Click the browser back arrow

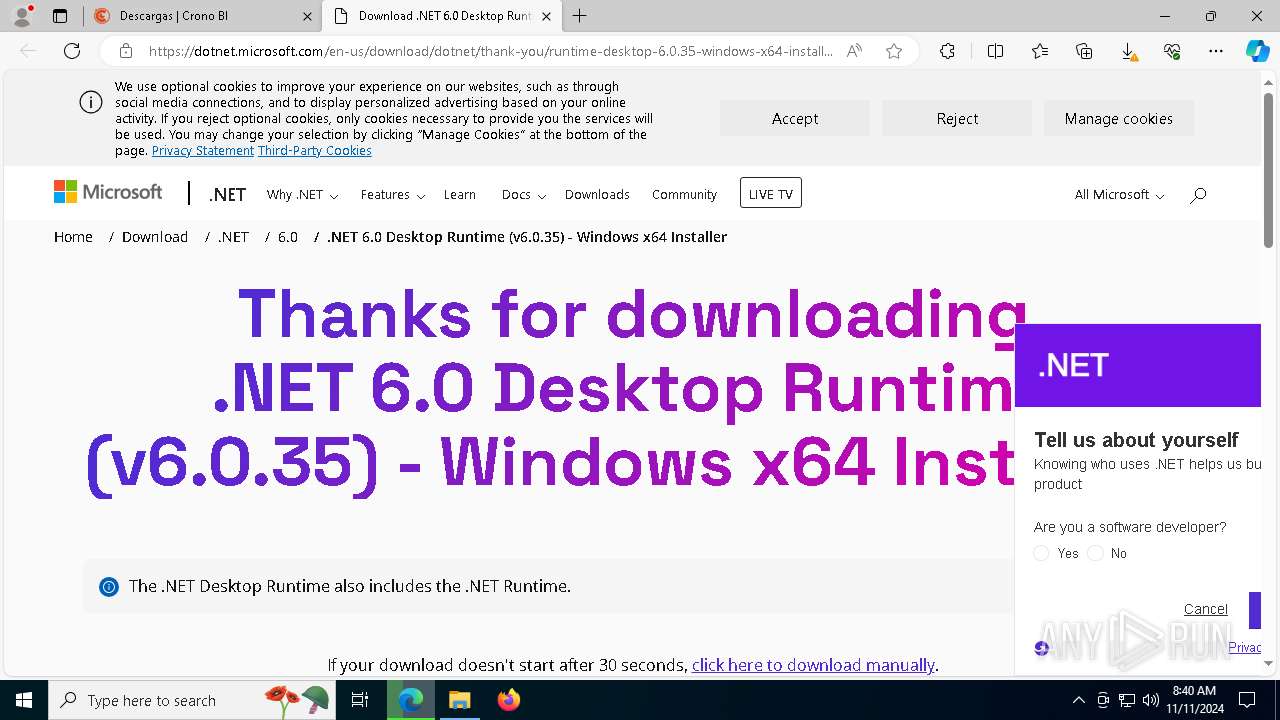click(x=28, y=51)
